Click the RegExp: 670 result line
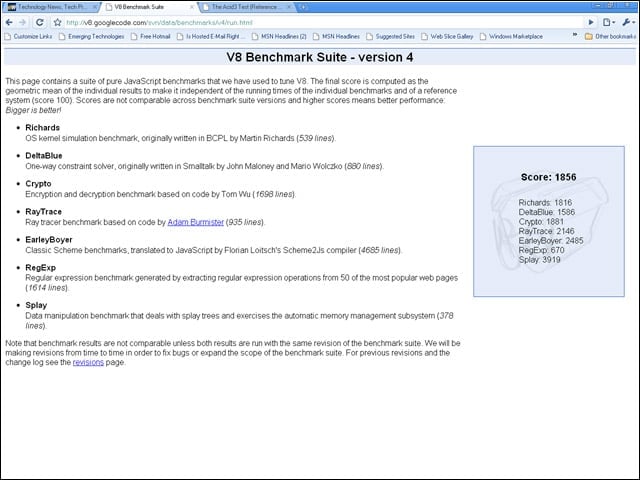The image size is (640, 480). click(x=541, y=250)
